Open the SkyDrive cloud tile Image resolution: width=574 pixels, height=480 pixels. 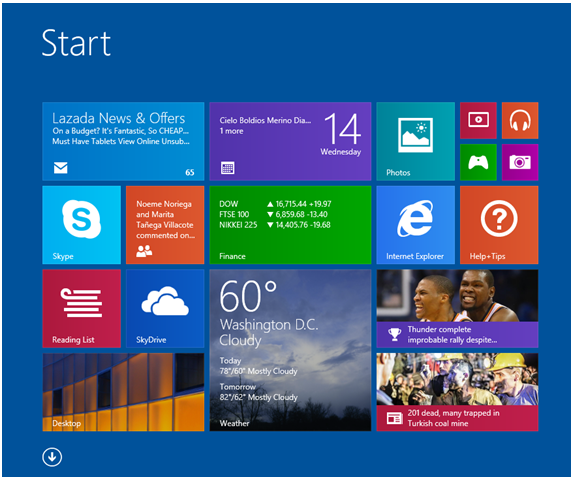tap(165, 308)
